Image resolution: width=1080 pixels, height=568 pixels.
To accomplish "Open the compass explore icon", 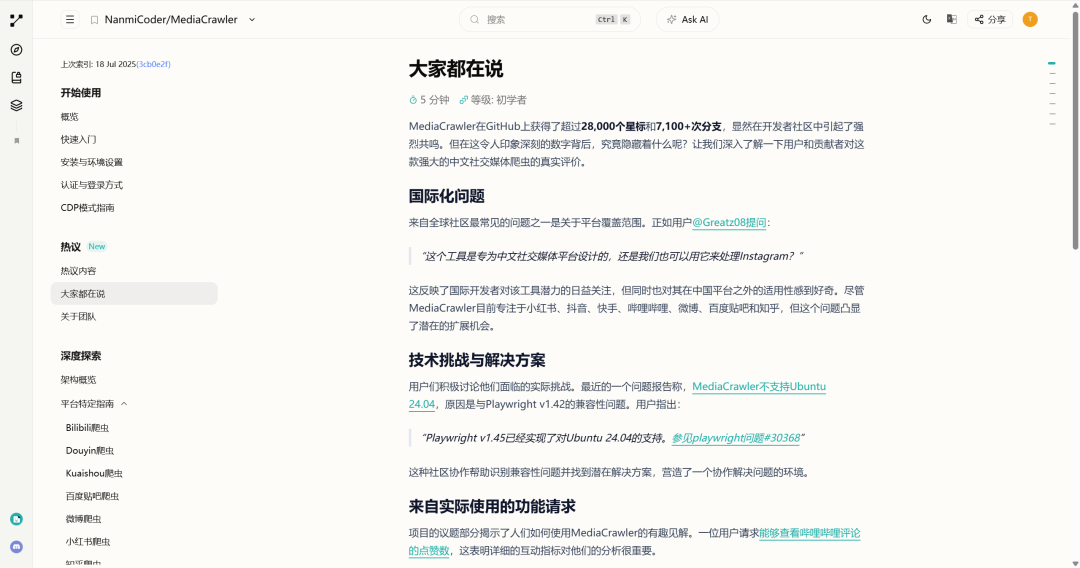I will coord(17,50).
